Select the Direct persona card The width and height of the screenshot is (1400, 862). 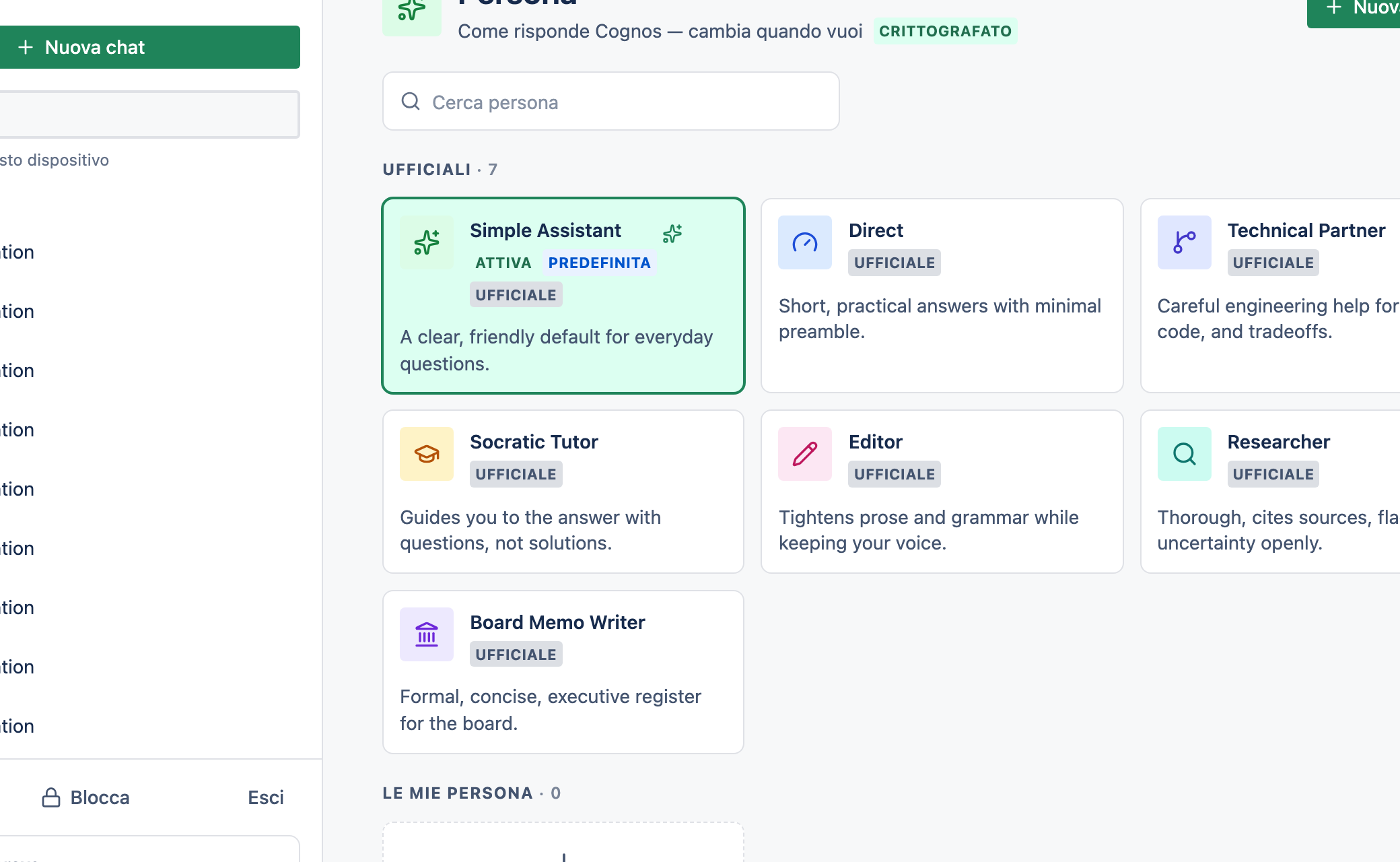tap(942, 296)
